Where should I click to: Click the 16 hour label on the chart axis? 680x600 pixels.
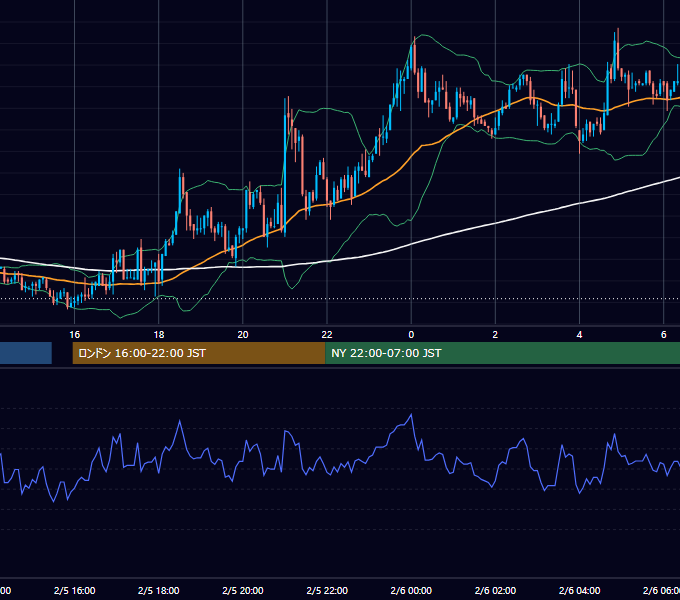75,334
